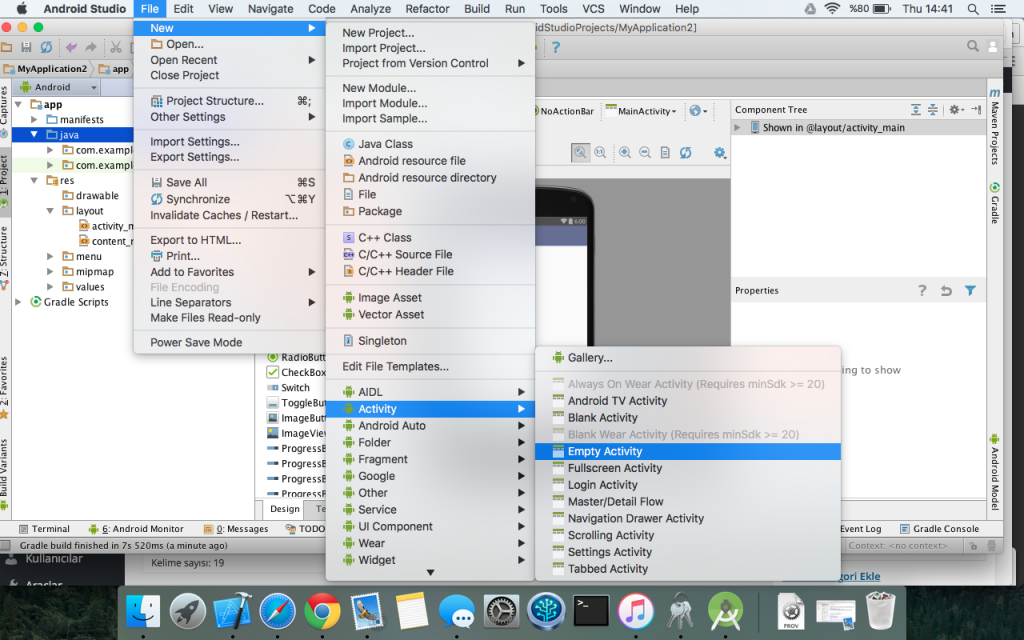Click MyApplication2 breadcrumb
Viewport: 1024px width, 640px height.
pyautogui.click(x=45, y=69)
